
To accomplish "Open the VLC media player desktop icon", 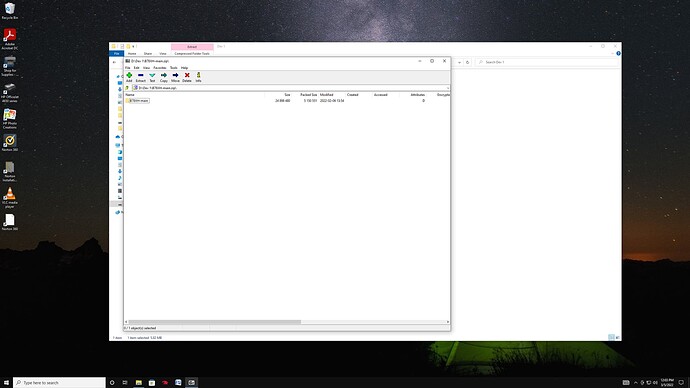I will (x=10, y=198).
